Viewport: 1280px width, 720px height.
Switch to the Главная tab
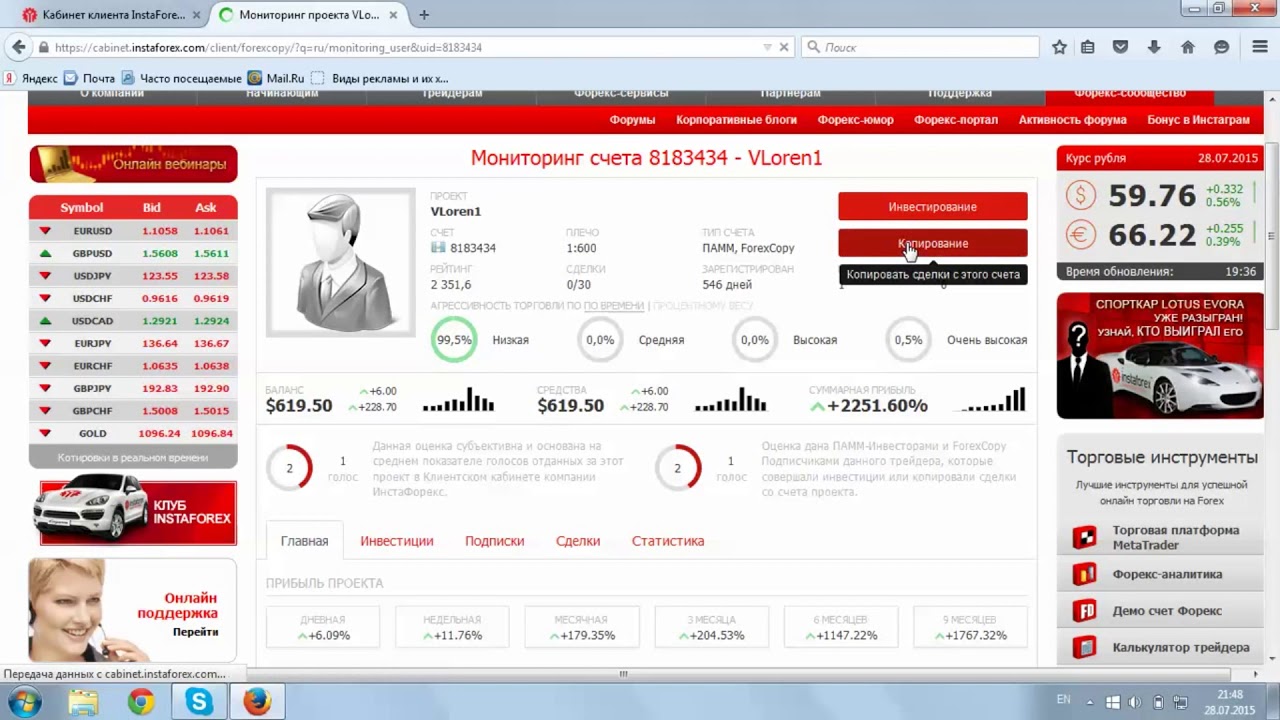pyautogui.click(x=304, y=541)
